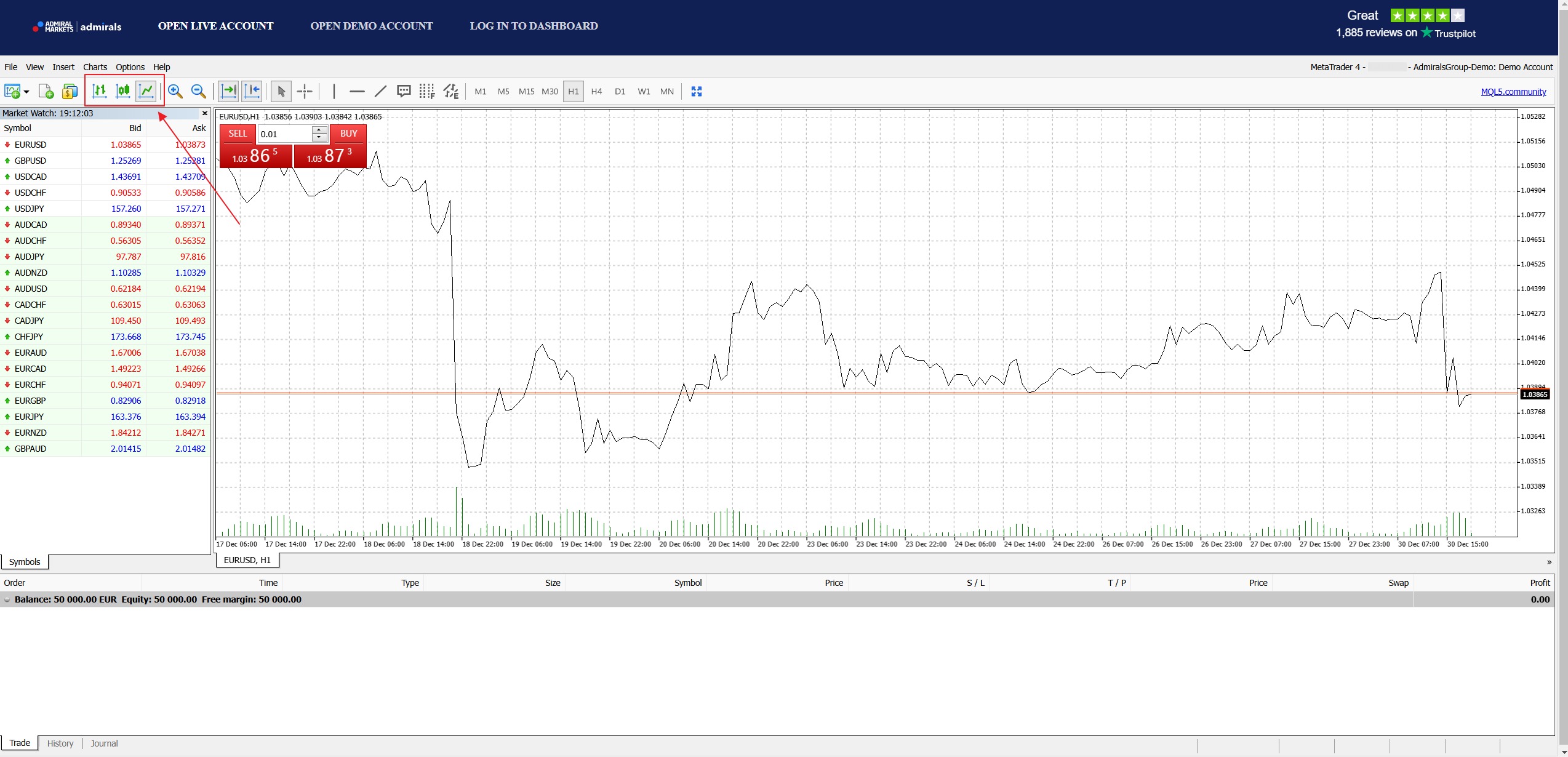This screenshot has height=757, width=1568.
Task: Open the new order icon
Action: [46, 92]
